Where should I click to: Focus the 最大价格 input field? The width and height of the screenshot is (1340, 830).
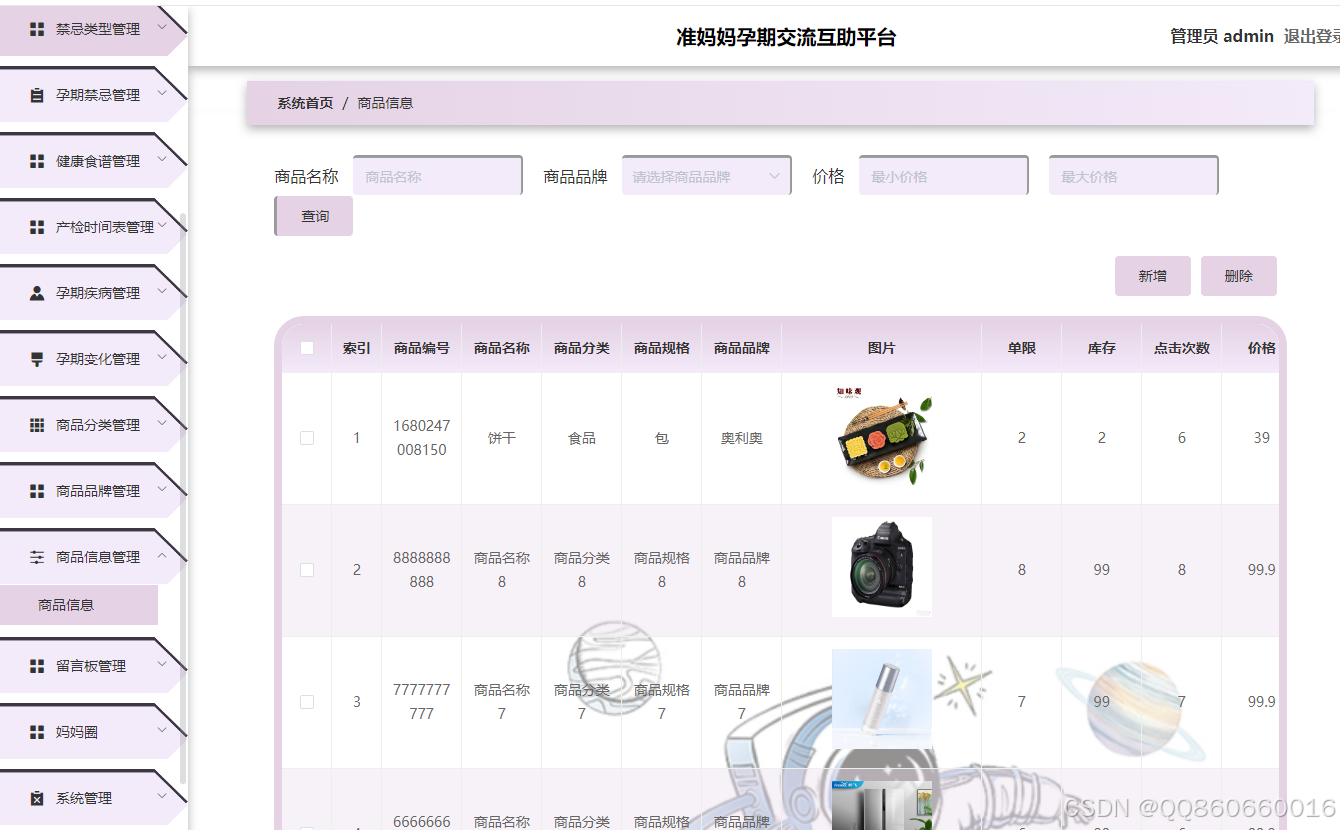(x=1134, y=176)
